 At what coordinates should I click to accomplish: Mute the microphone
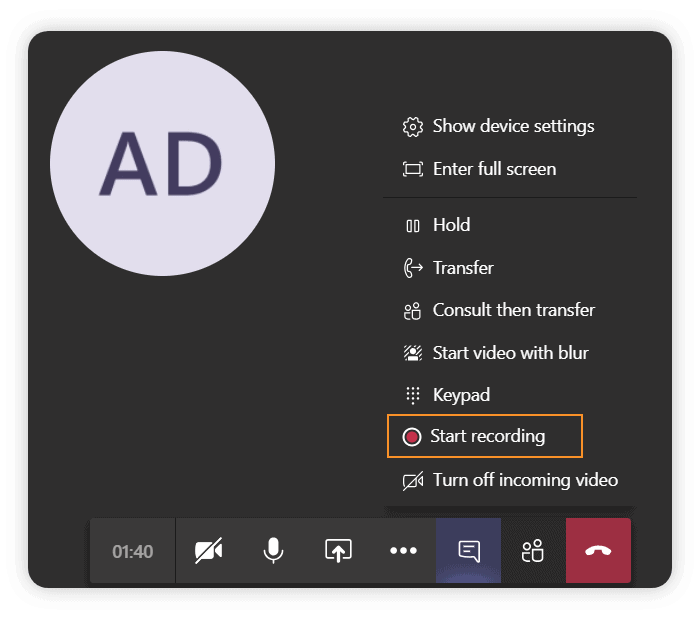[273, 551]
